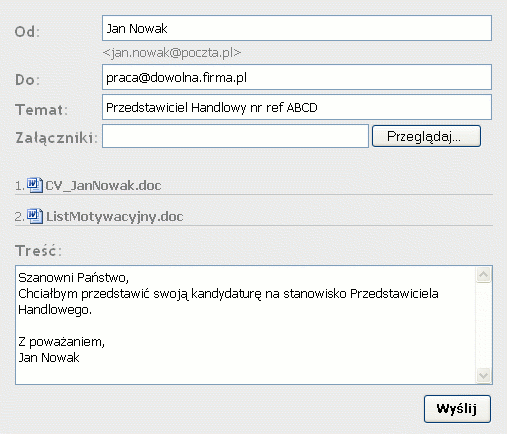Click the Od label

[x=27, y=32]
